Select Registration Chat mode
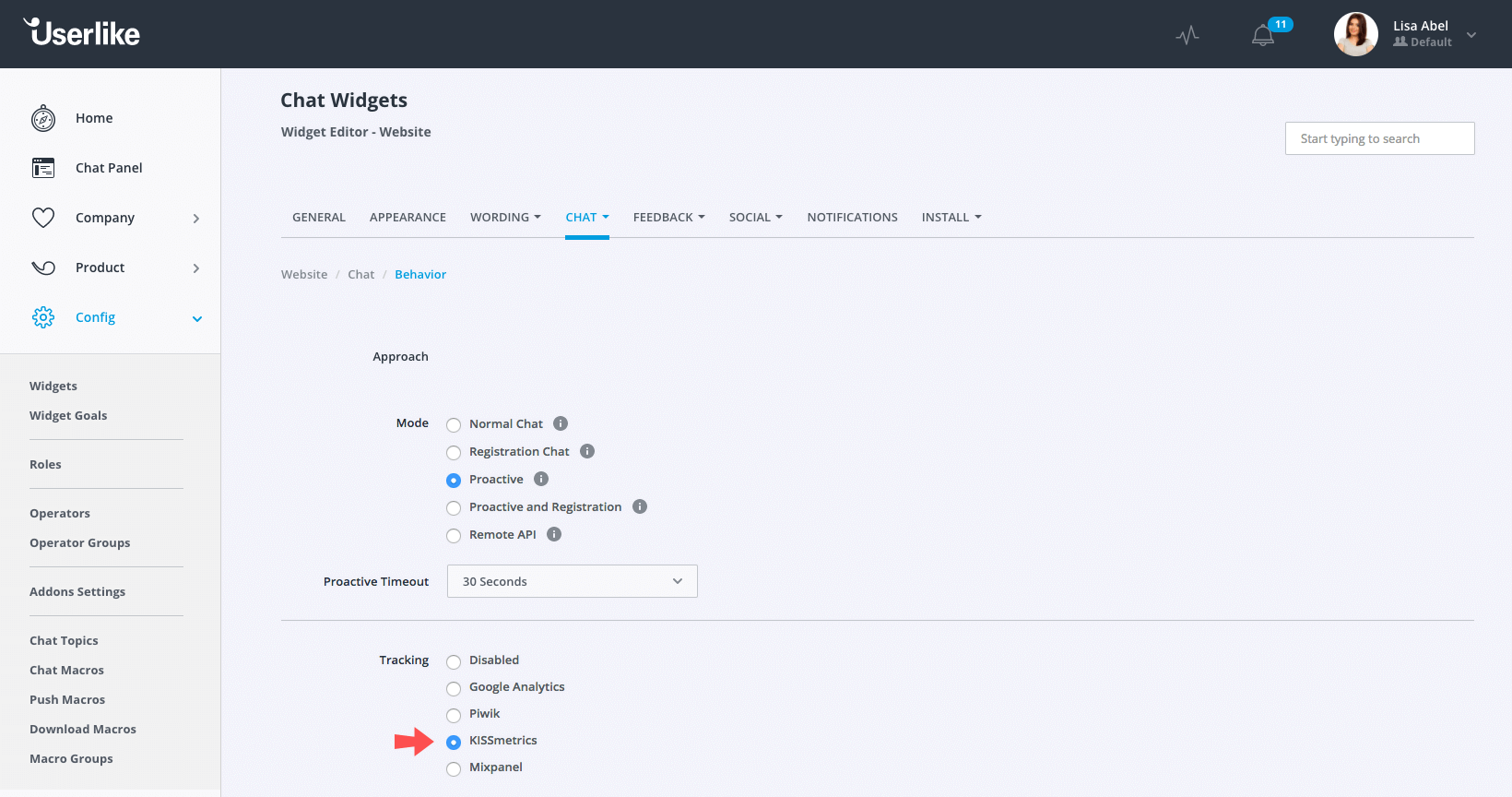The image size is (1512, 797). pyautogui.click(x=454, y=453)
